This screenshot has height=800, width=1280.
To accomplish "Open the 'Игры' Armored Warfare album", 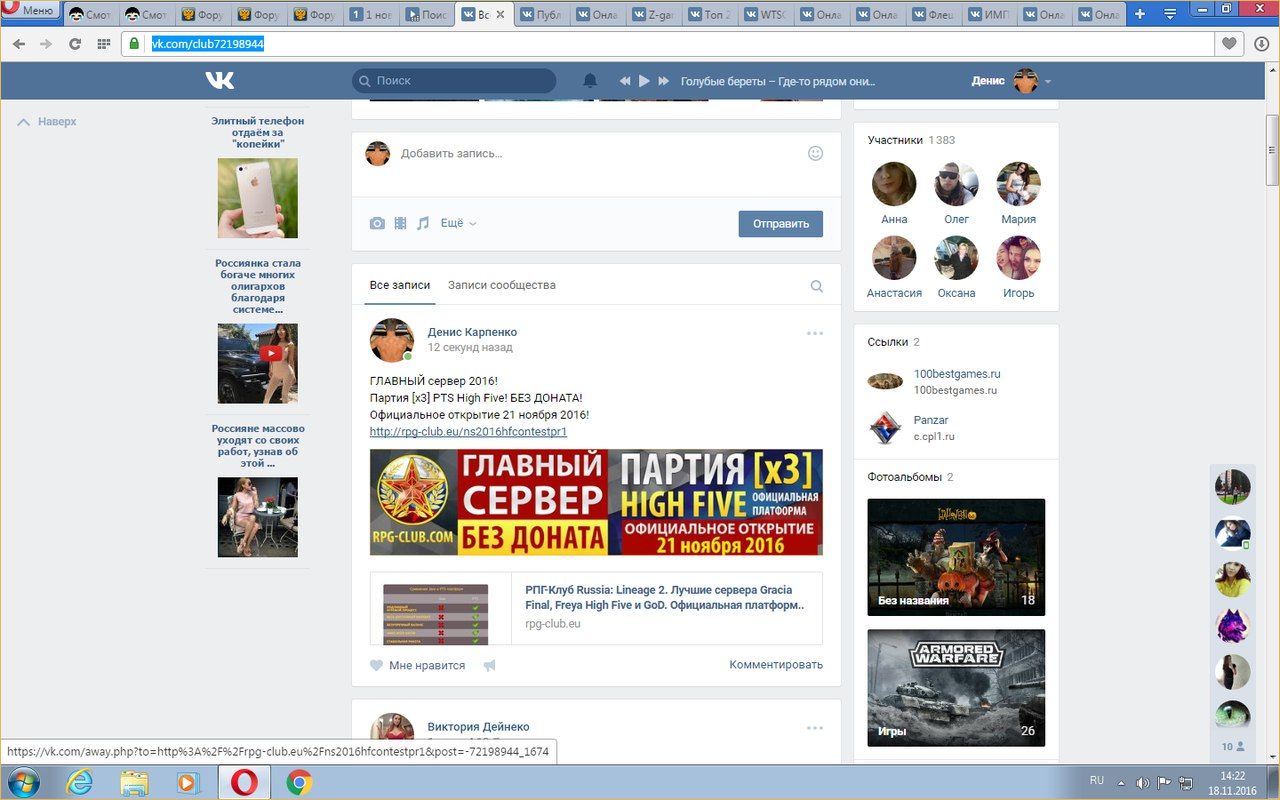I will tap(956, 687).
